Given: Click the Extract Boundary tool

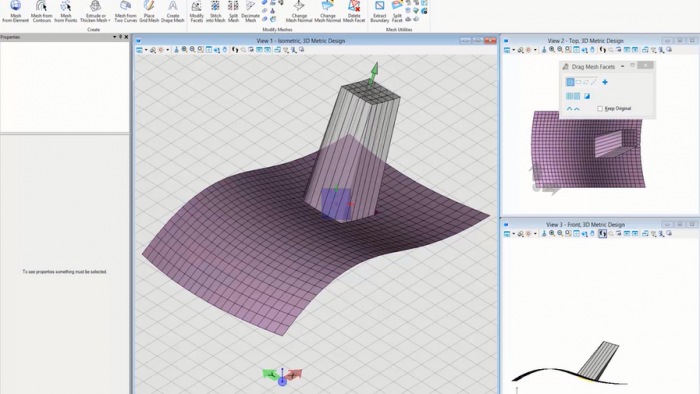Looking at the screenshot, I should pos(379,11).
